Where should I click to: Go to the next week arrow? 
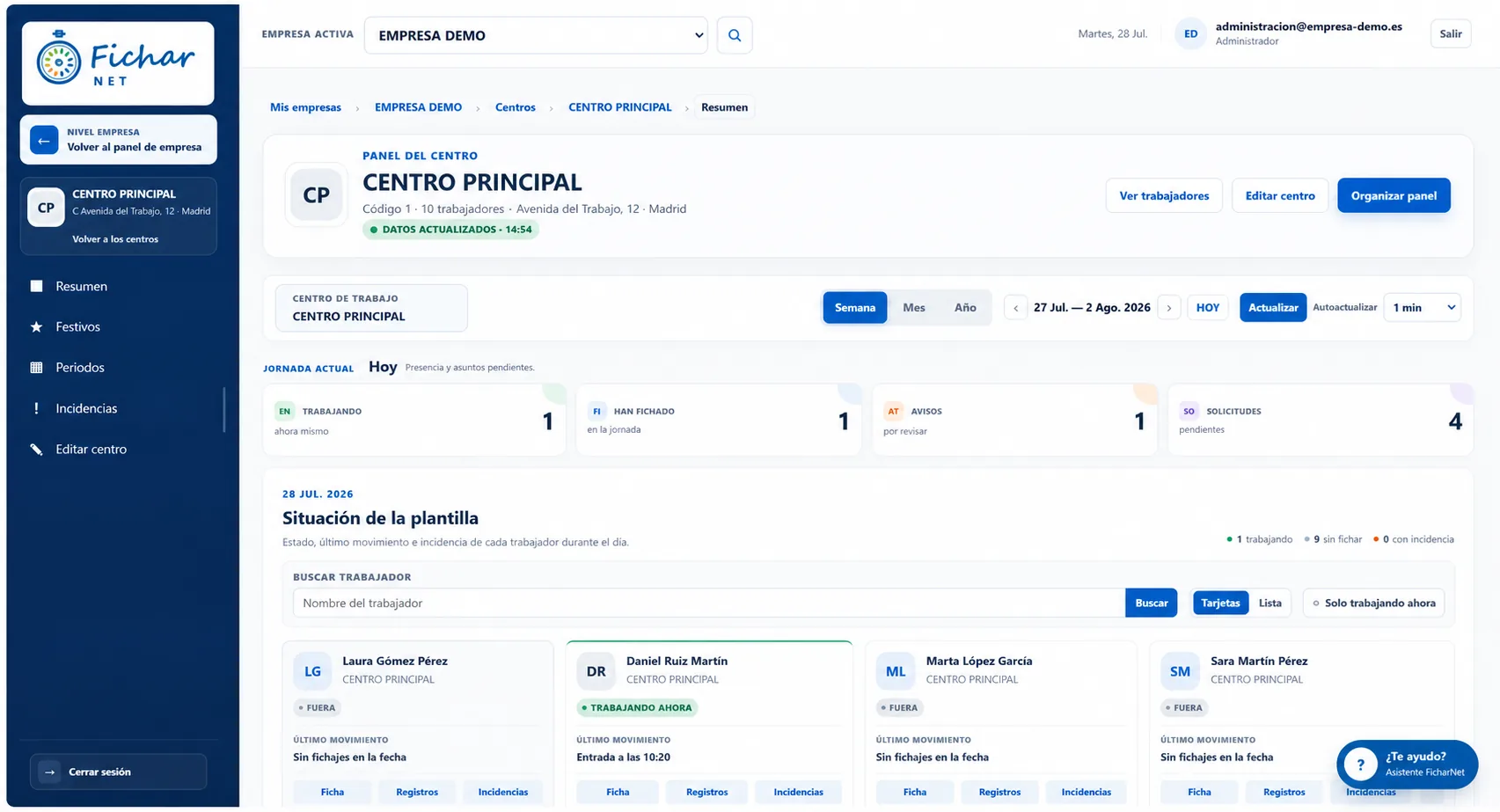tap(1169, 308)
